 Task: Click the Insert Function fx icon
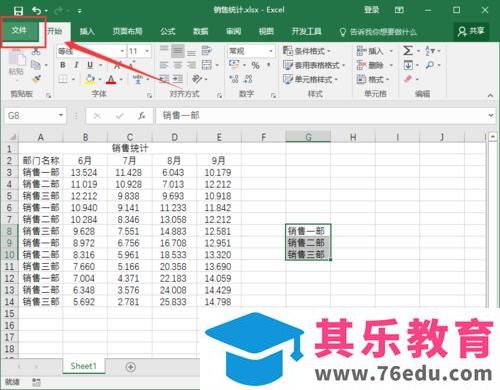click(142, 116)
